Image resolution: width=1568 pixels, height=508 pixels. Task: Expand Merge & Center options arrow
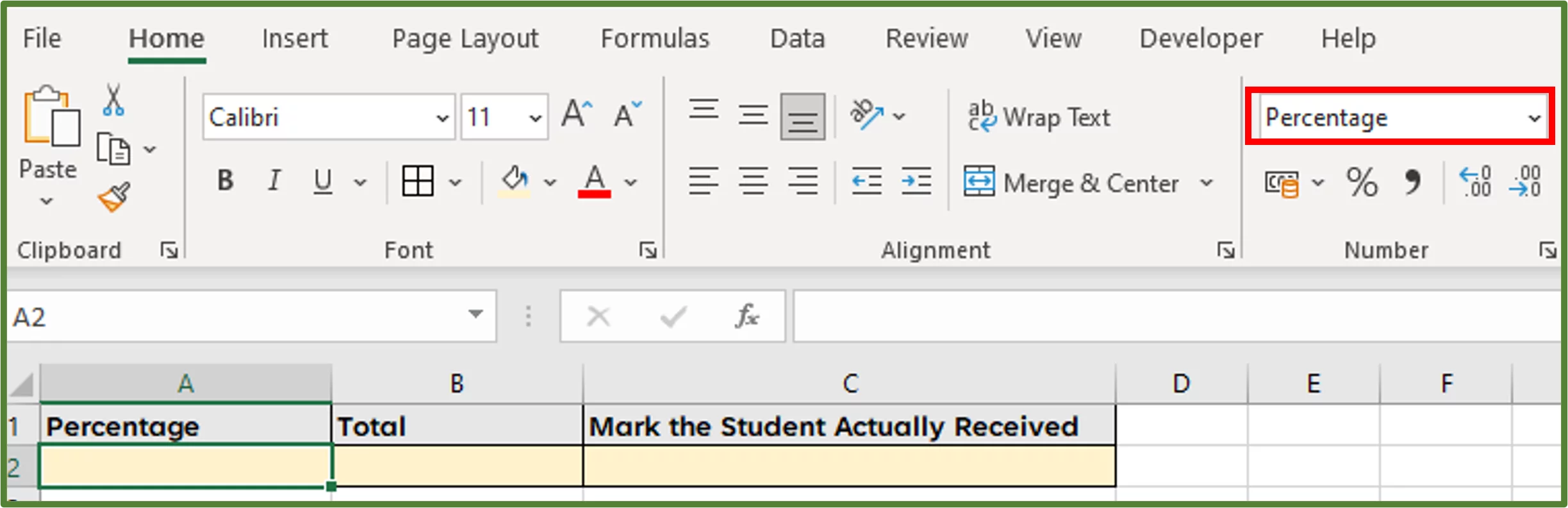click(x=1207, y=183)
